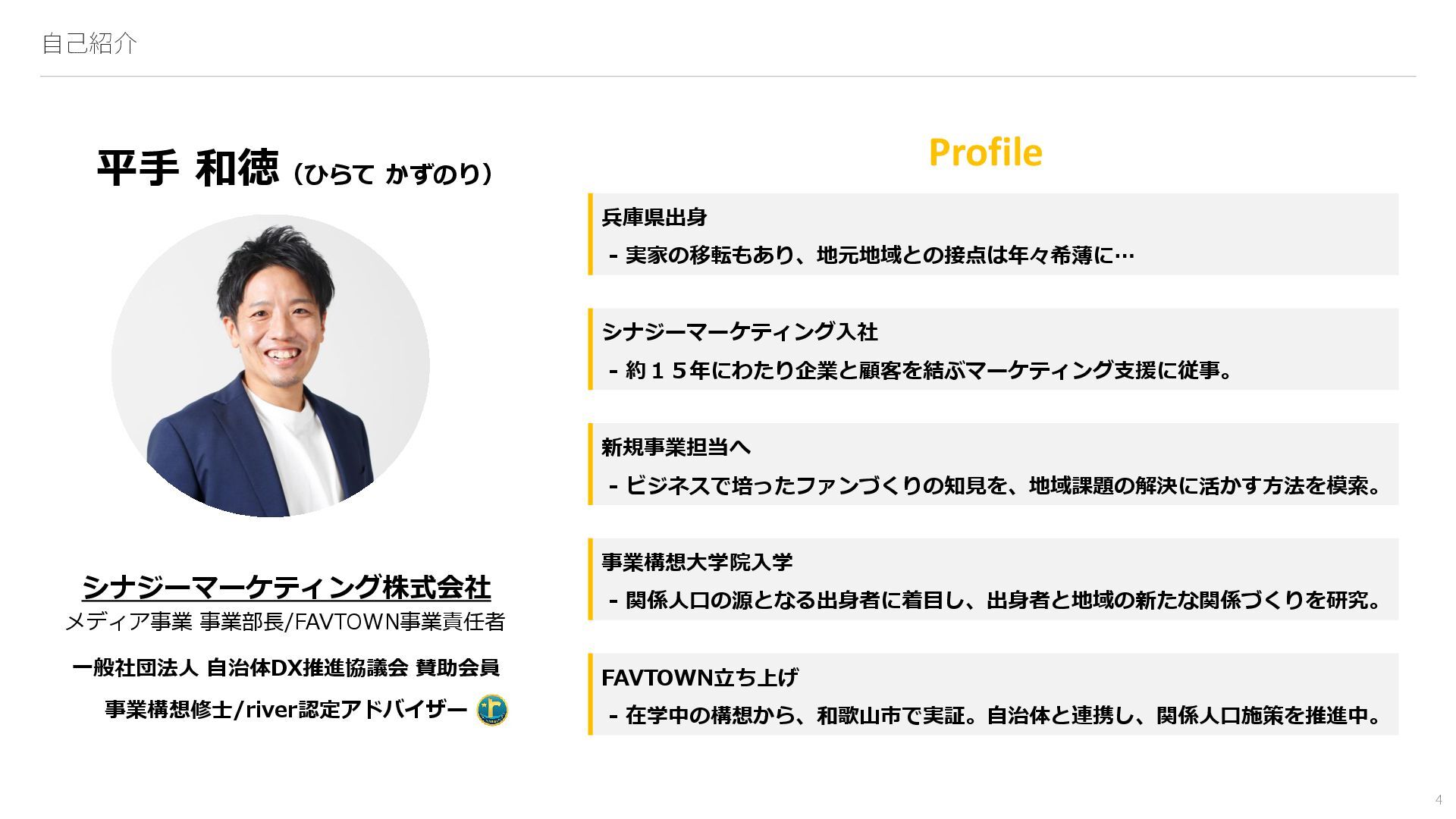Click the 新規事業担当へ profile box
The width and height of the screenshot is (1456, 819).
click(993, 464)
